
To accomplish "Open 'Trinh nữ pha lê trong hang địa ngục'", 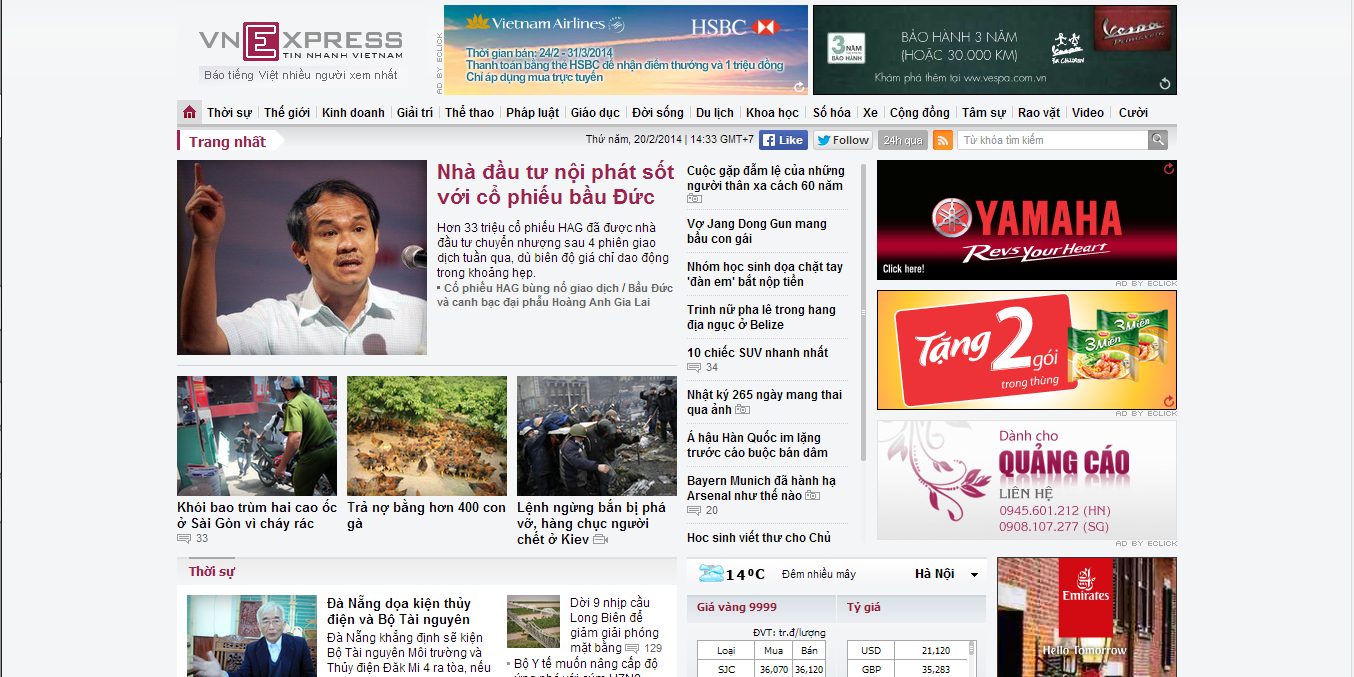I will tap(761, 317).
